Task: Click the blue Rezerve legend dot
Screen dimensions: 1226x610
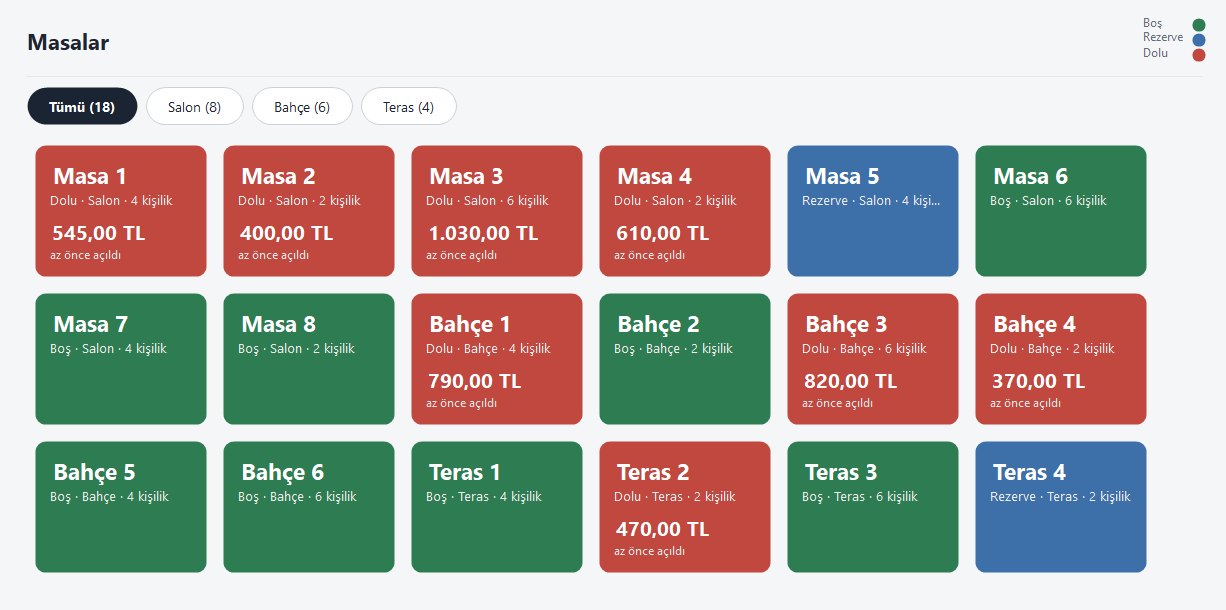Action: (x=1199, y=40)
